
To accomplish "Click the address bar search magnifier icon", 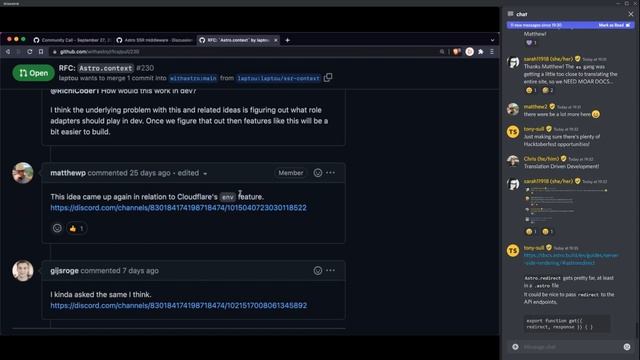I will pos(442,52).
